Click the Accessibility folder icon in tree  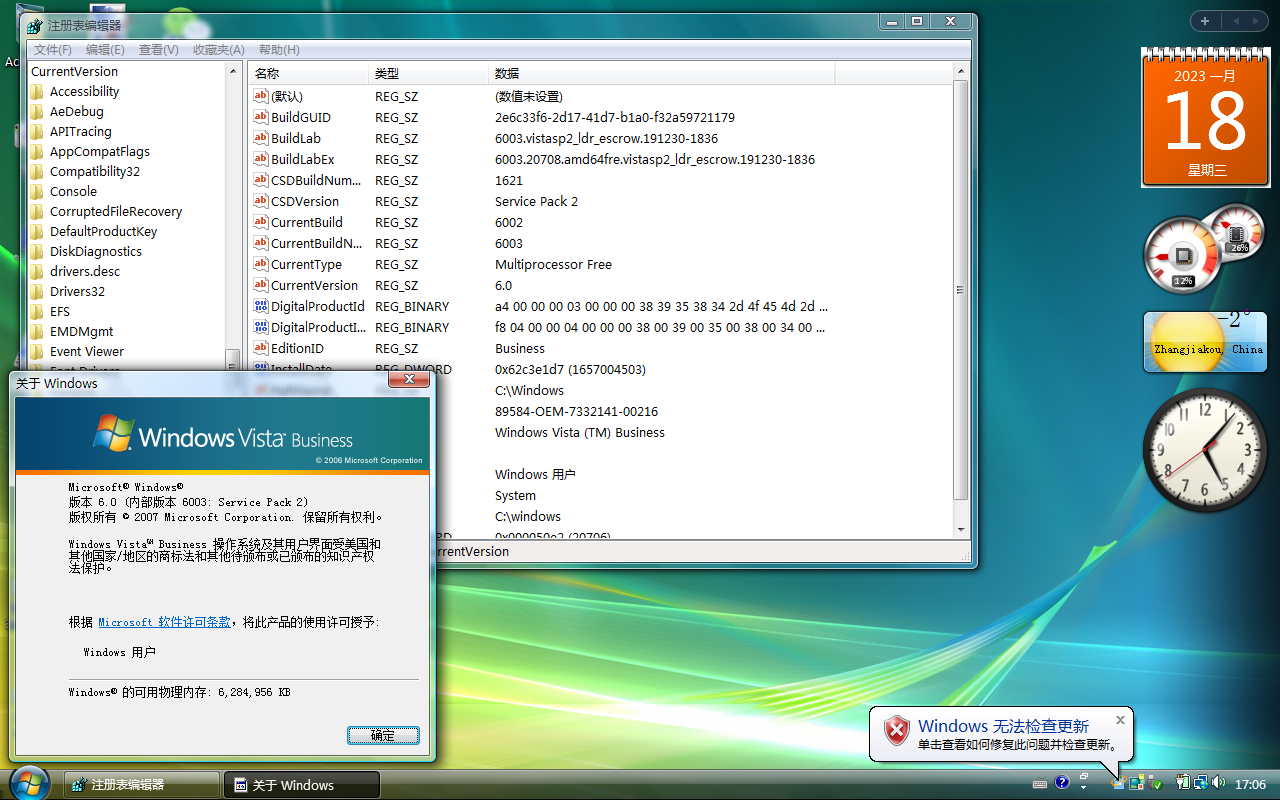pyautogui.click(x=38, y=92)
